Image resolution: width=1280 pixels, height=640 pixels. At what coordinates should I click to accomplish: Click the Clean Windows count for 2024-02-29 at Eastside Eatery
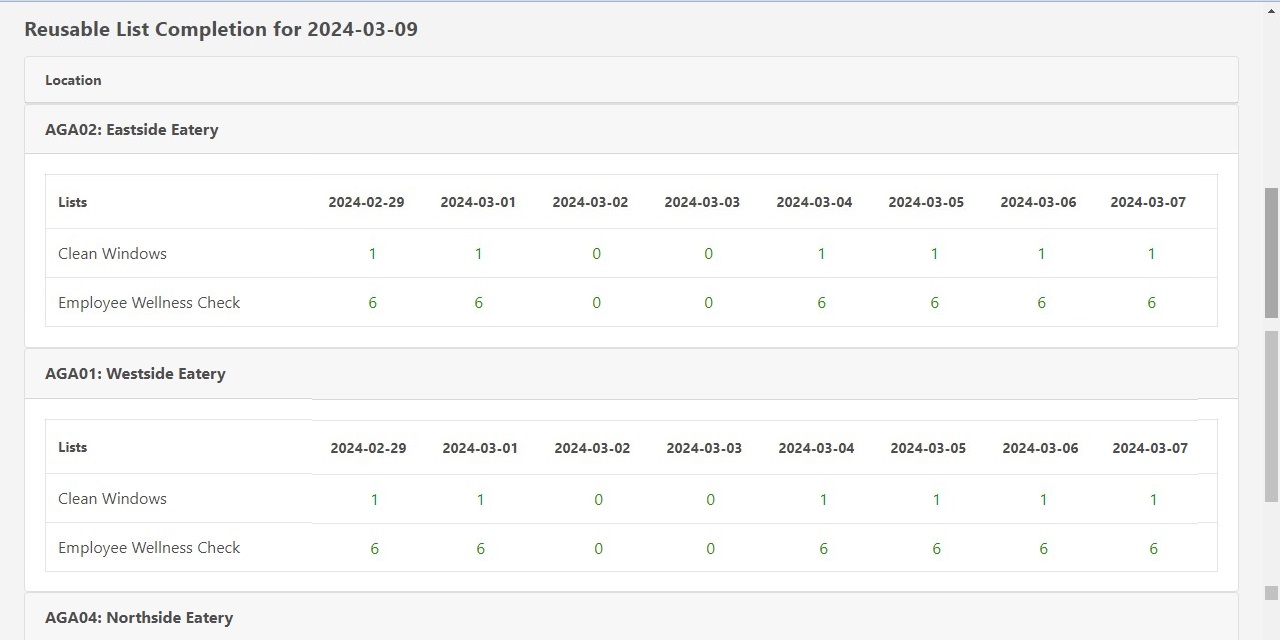click(x=372, y=253)
